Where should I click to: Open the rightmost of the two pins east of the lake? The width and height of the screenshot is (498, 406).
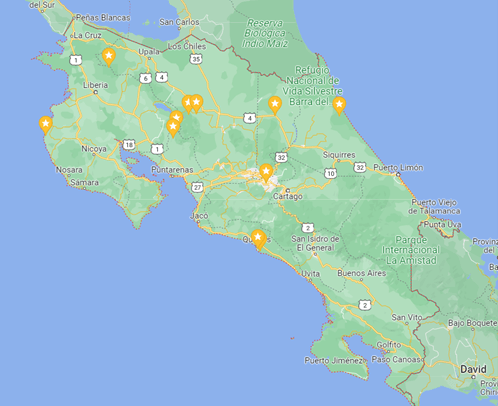(x=196, y=104)
